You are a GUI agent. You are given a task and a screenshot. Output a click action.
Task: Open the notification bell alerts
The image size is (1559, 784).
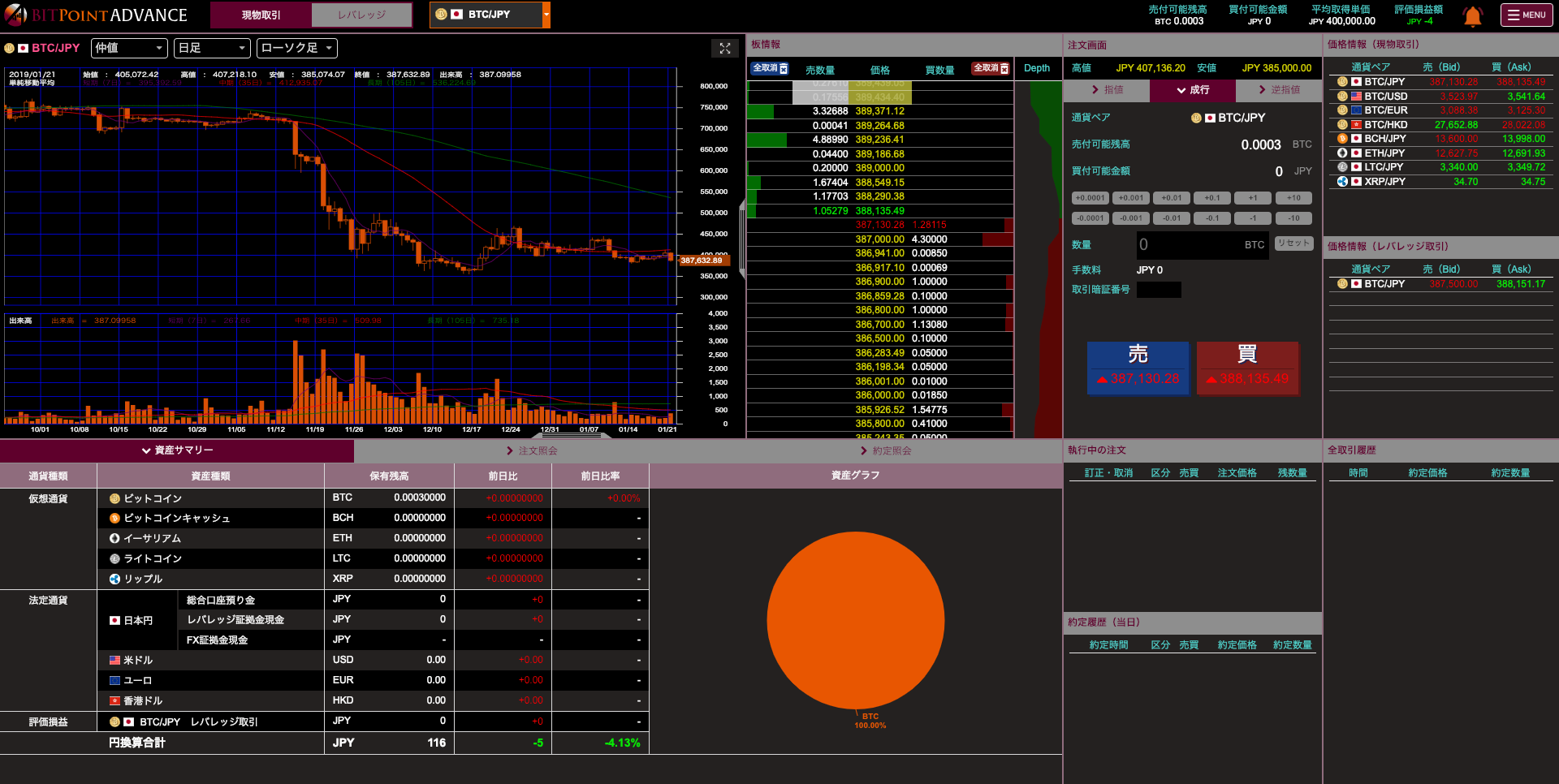(x=1472, y=16)
